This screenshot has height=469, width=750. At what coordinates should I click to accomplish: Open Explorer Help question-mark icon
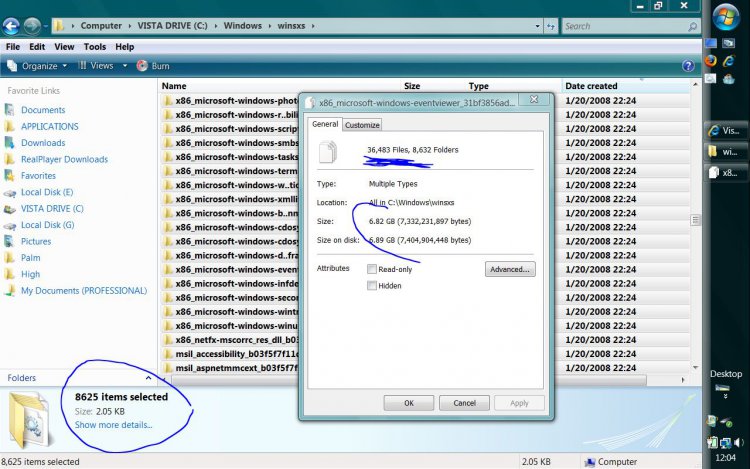[688, 66]
